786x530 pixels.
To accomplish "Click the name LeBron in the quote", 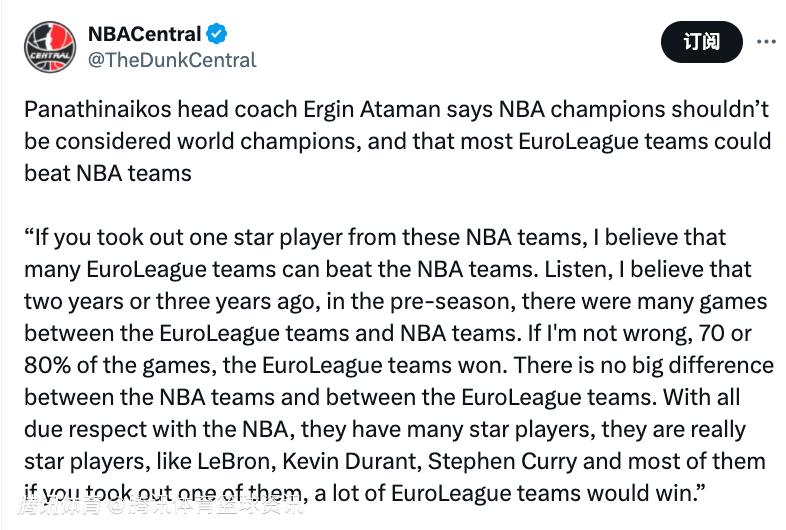I will [235, 461].
